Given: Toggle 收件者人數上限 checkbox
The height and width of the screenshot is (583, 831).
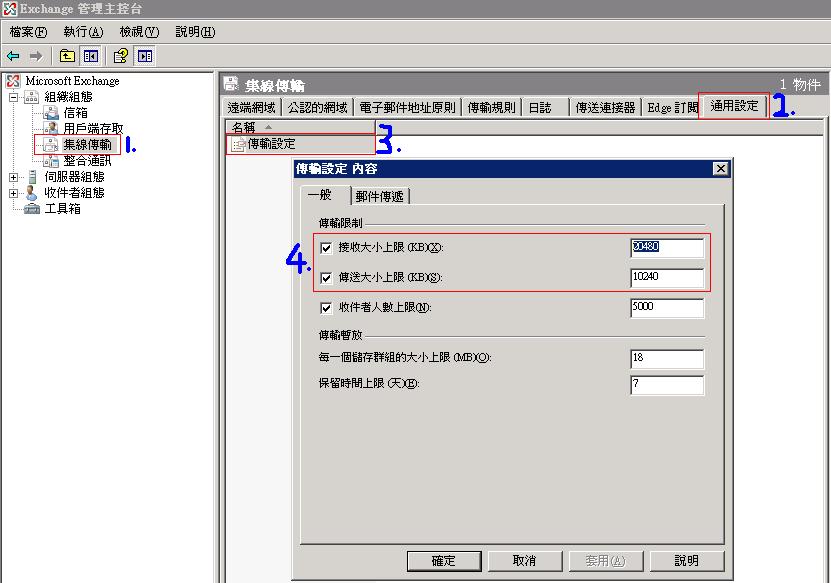Looking at the screenshot, I should 326,307.
